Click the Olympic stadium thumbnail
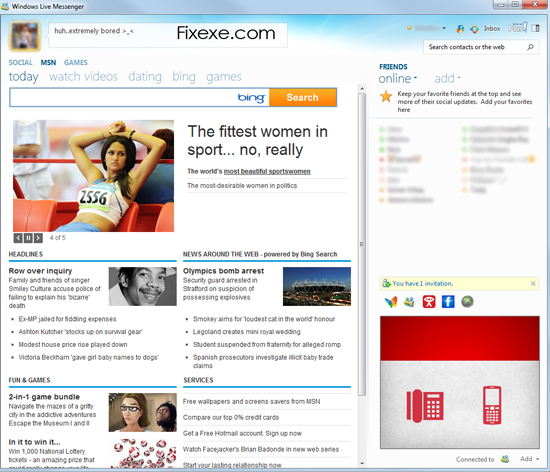 click(317, 286)
